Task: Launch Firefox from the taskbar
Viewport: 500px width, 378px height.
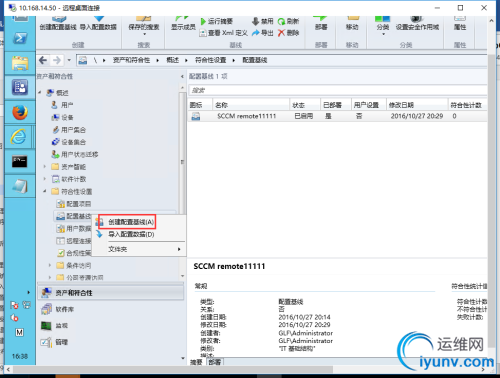Action: pos(20,113)
